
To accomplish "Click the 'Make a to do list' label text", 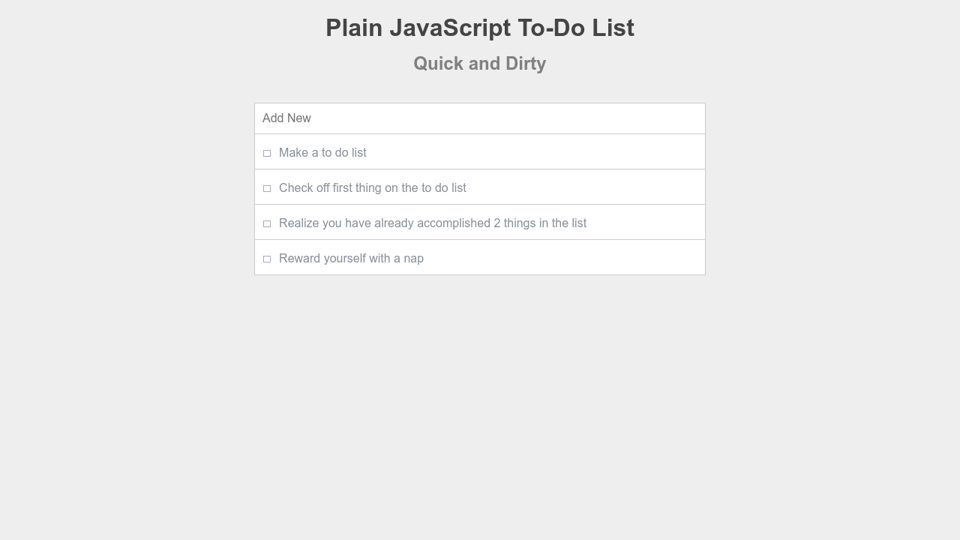I will pos(322,153).
